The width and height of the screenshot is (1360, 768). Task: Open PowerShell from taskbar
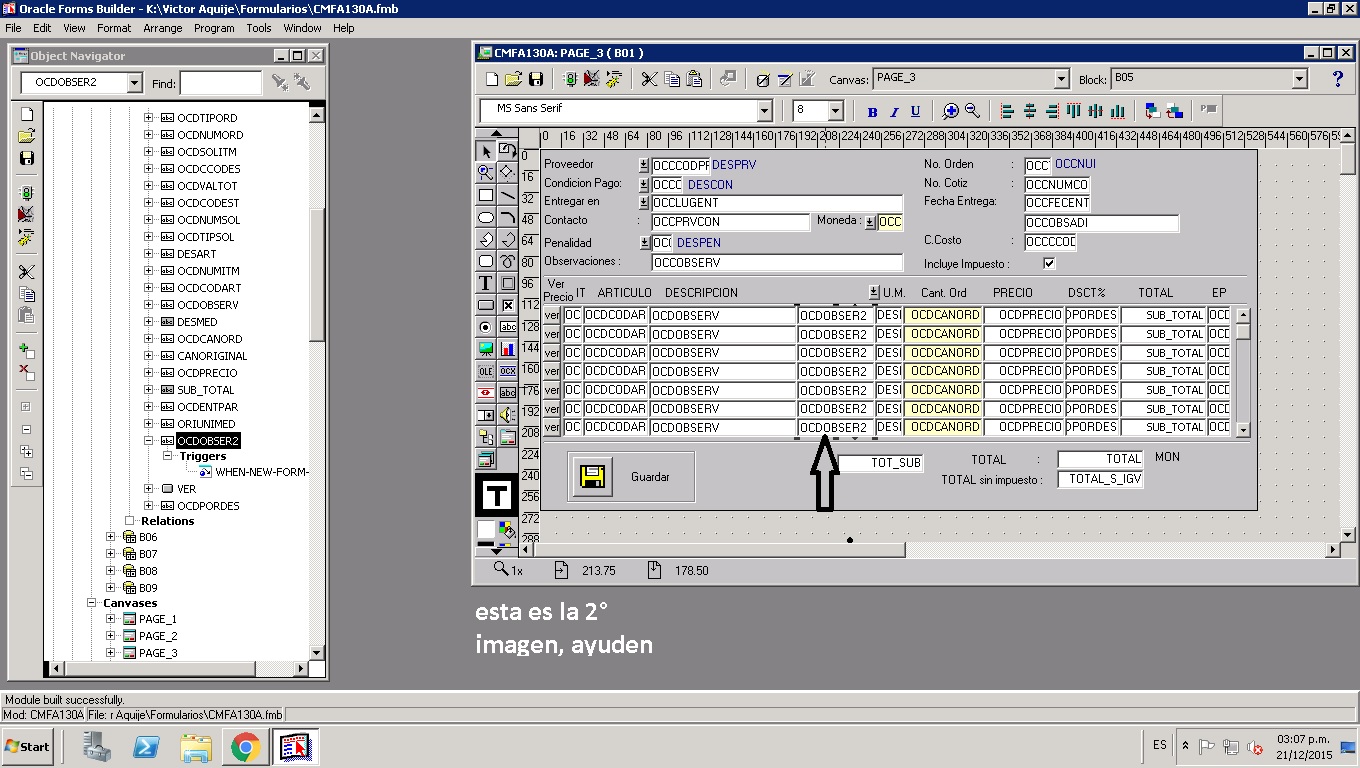click(147, 746)
